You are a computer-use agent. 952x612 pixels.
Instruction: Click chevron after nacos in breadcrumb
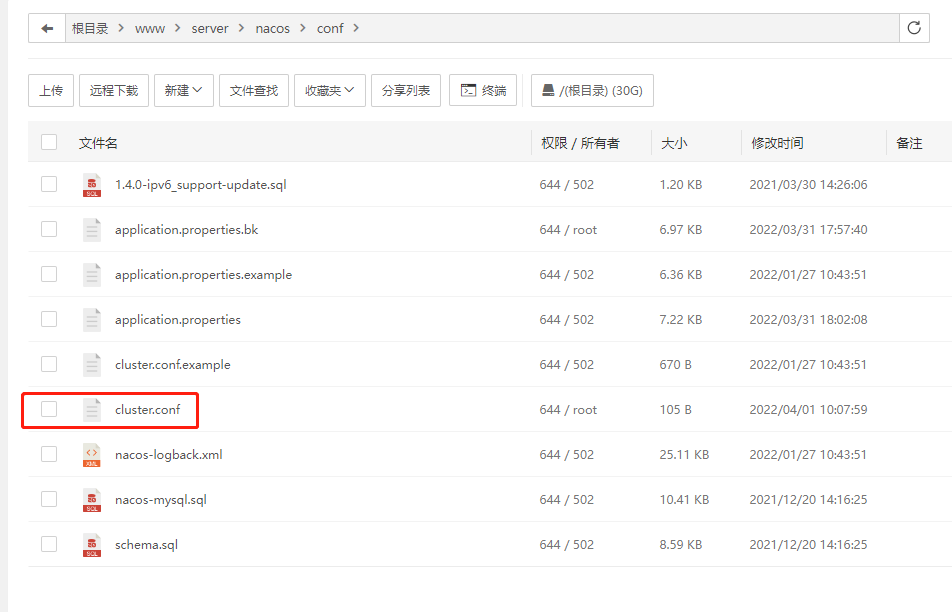click(x=303, y=28)
